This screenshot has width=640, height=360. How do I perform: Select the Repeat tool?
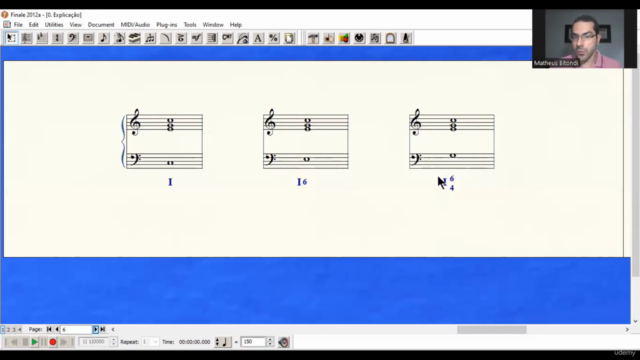[x=212, y=38]
